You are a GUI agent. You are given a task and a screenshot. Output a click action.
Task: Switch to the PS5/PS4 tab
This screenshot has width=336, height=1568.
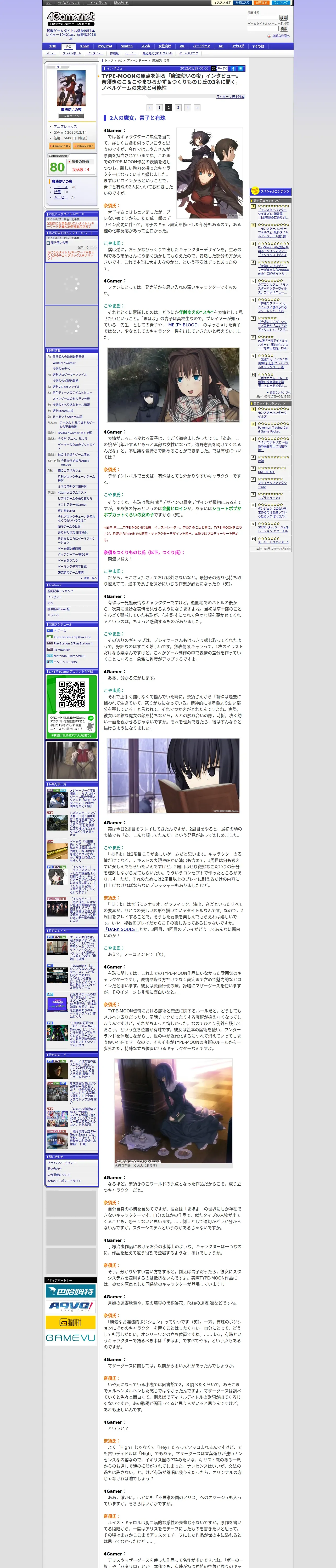click(105, 46)
